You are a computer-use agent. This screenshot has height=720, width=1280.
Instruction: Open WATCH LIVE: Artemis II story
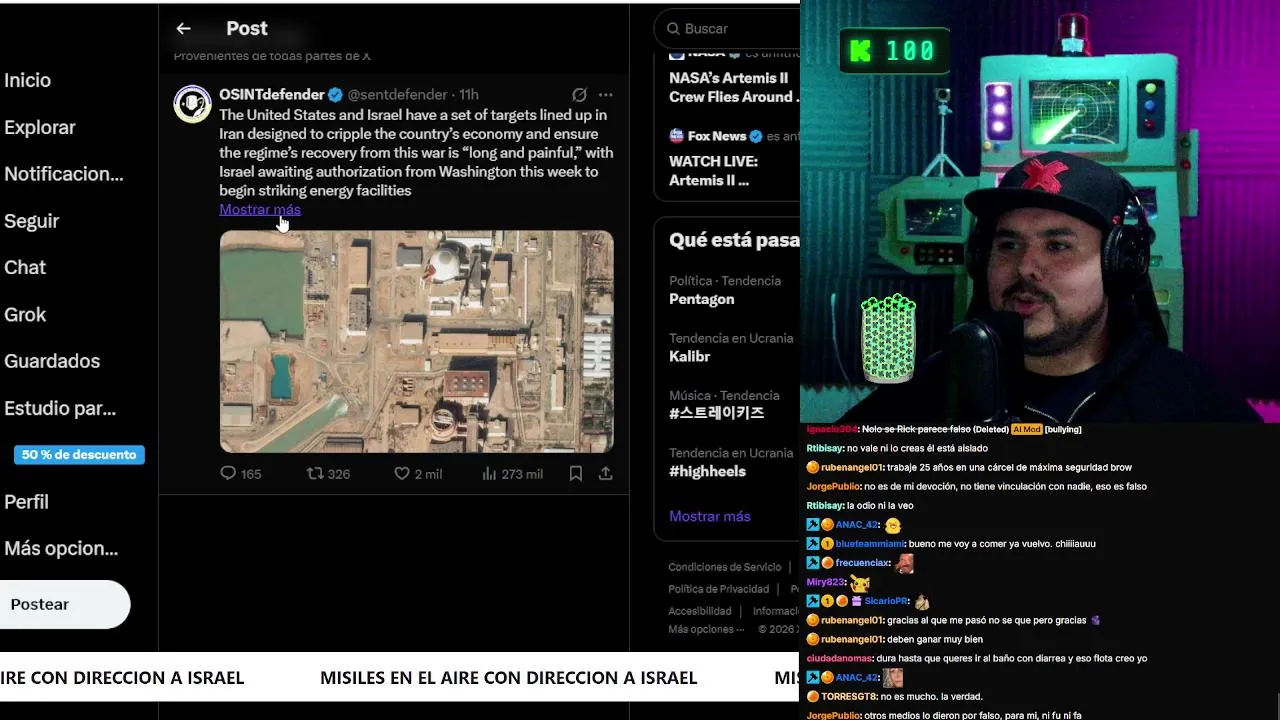(713, 171)
